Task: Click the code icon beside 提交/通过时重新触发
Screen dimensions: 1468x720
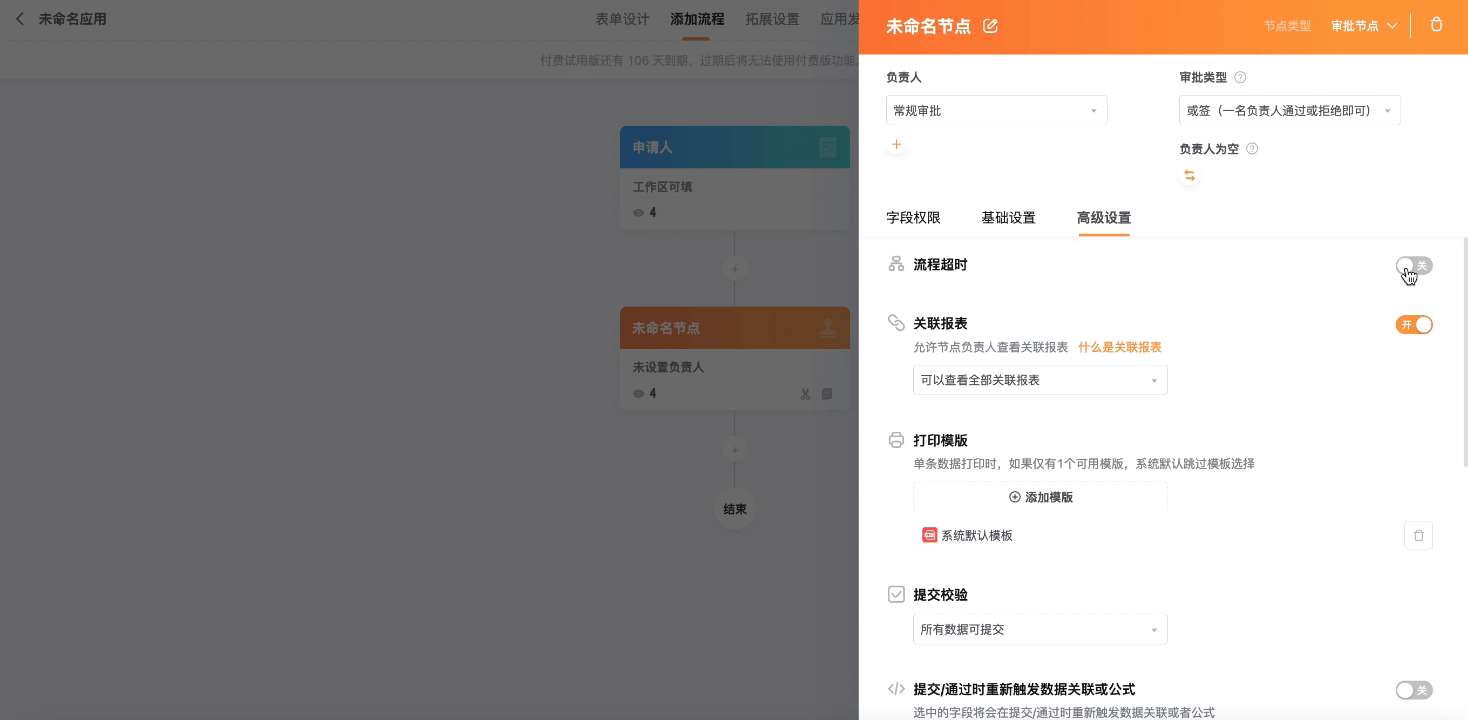Action: 896,689
